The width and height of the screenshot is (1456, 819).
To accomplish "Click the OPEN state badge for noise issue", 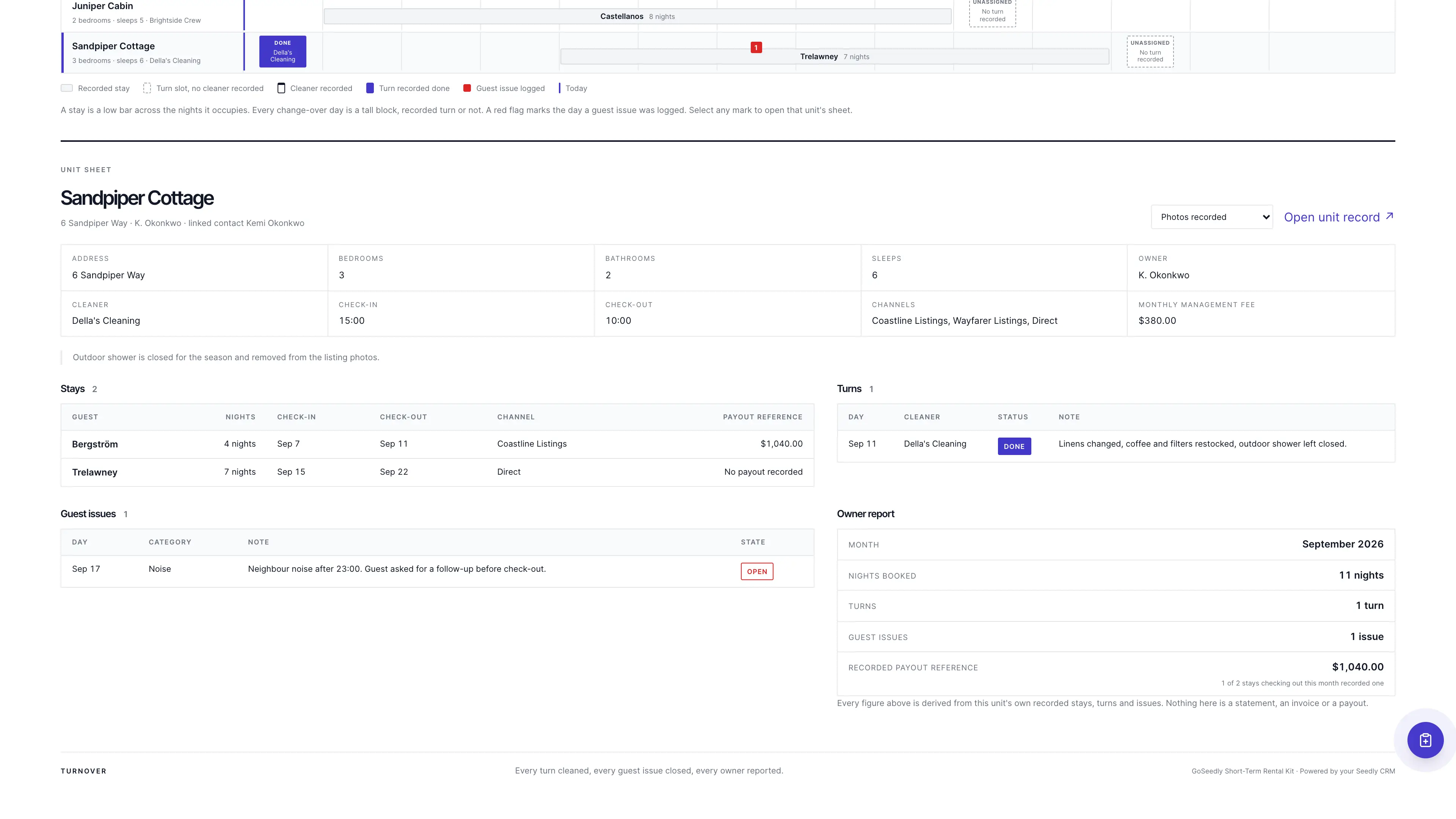I will (x=757, y=571).
